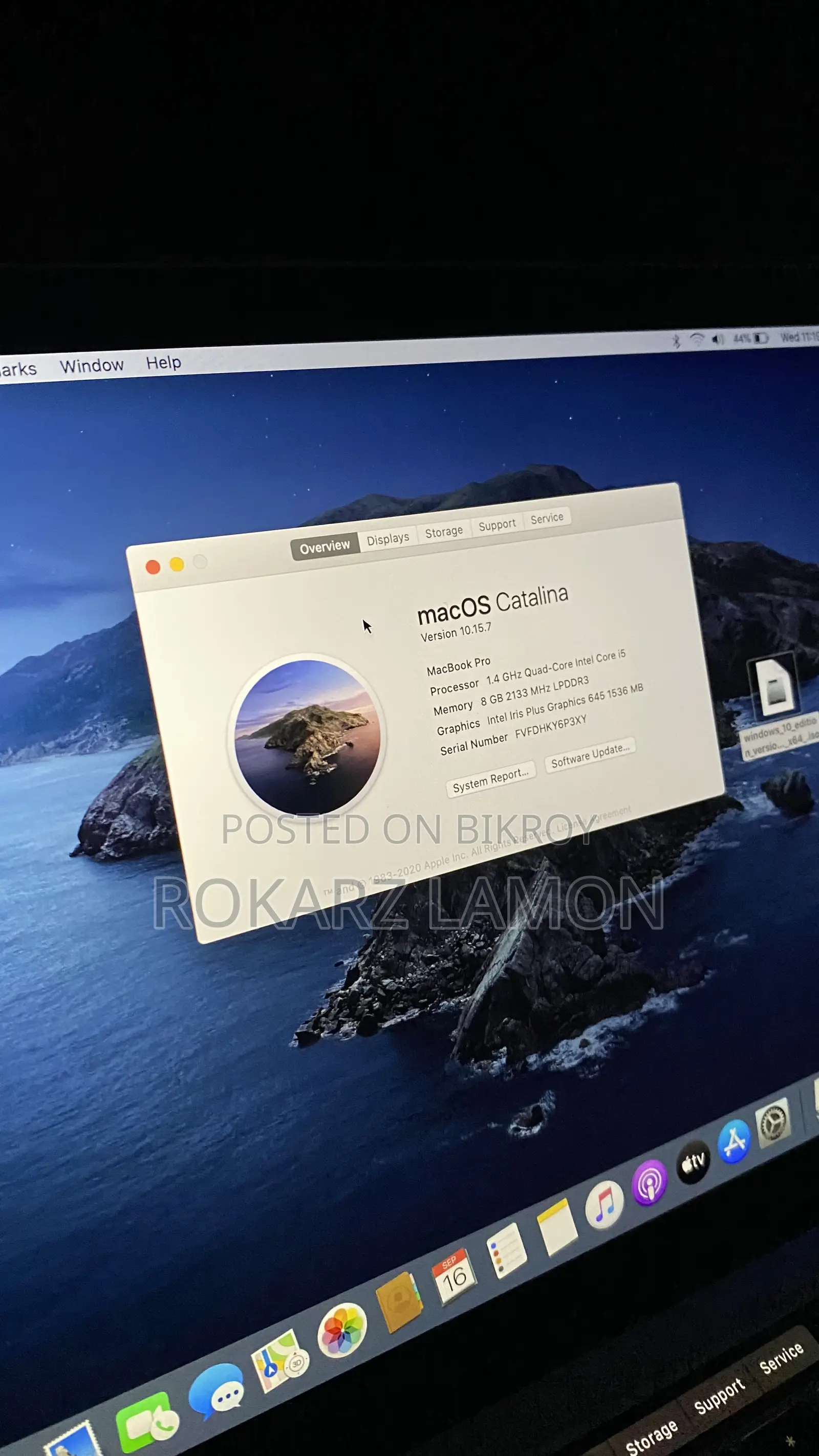Click the System Report... button
This screenshot has width=819, height=1456.
click(x=490, y=779)
